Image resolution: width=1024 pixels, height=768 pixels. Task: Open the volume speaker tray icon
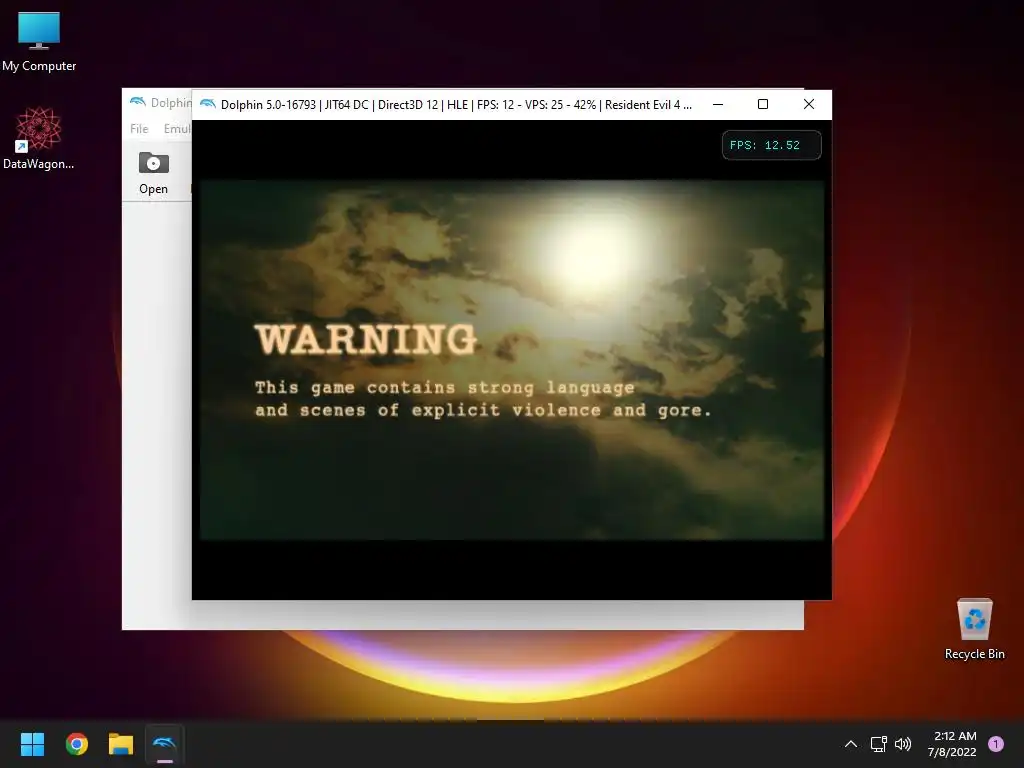pyautogui.click(x=903, y=744)
